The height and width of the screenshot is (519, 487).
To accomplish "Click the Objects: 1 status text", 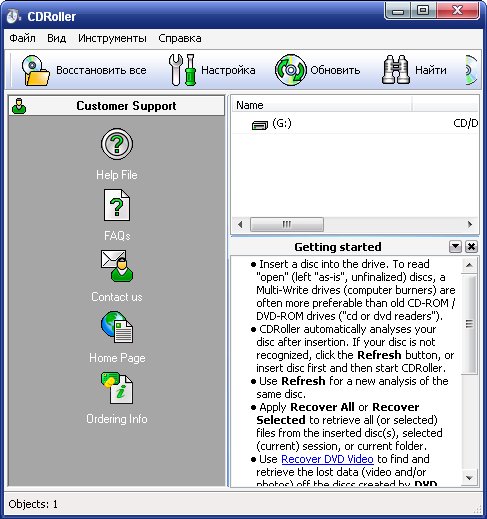I will click(33, 504).
